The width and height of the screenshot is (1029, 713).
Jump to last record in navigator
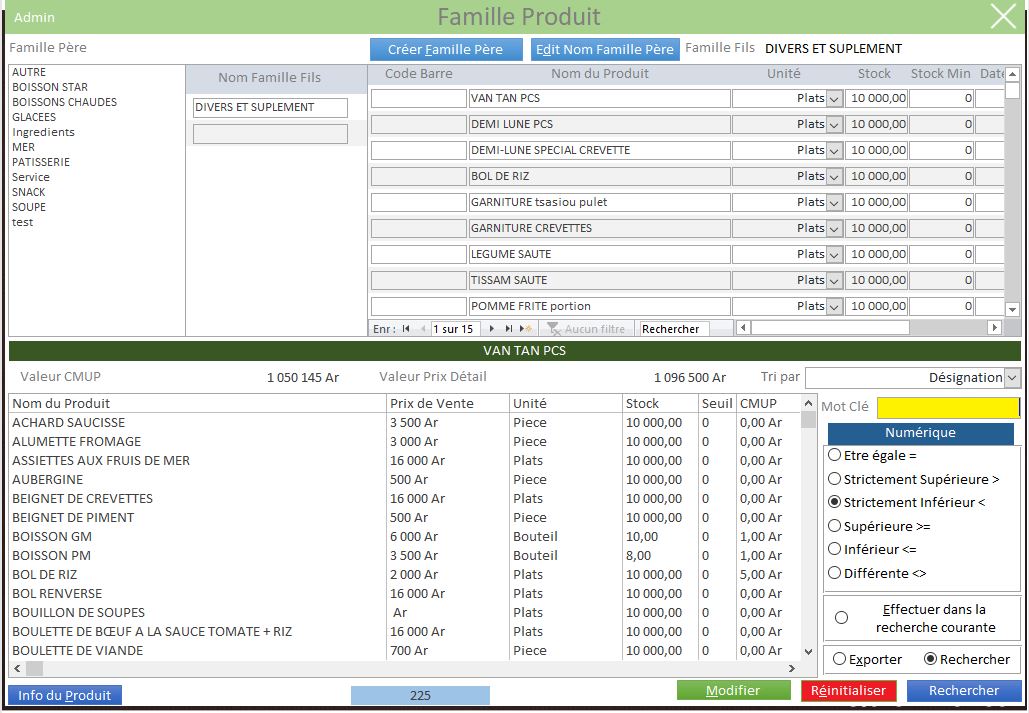pos(508,329)
